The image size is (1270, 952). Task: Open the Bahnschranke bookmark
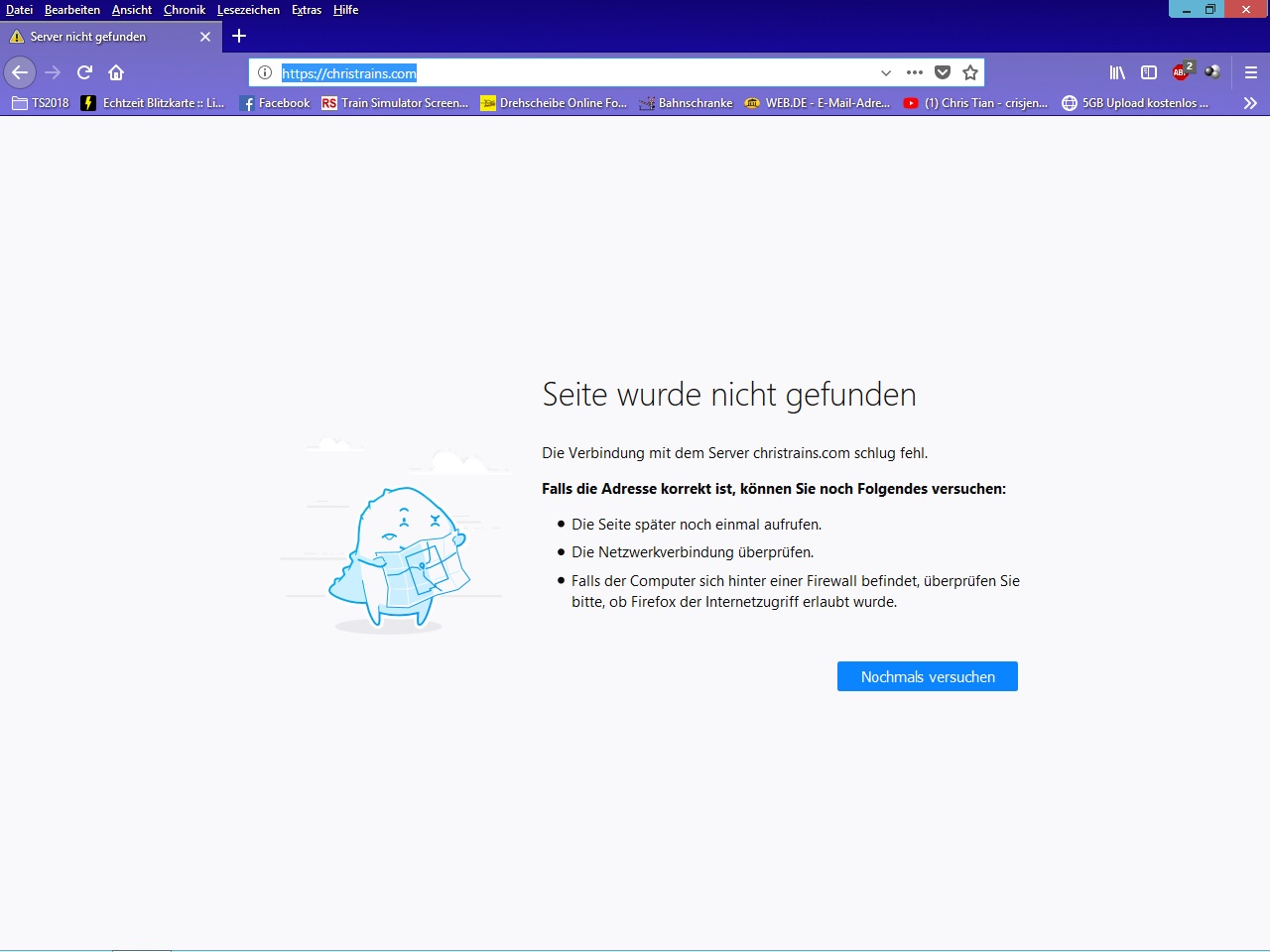686,103
